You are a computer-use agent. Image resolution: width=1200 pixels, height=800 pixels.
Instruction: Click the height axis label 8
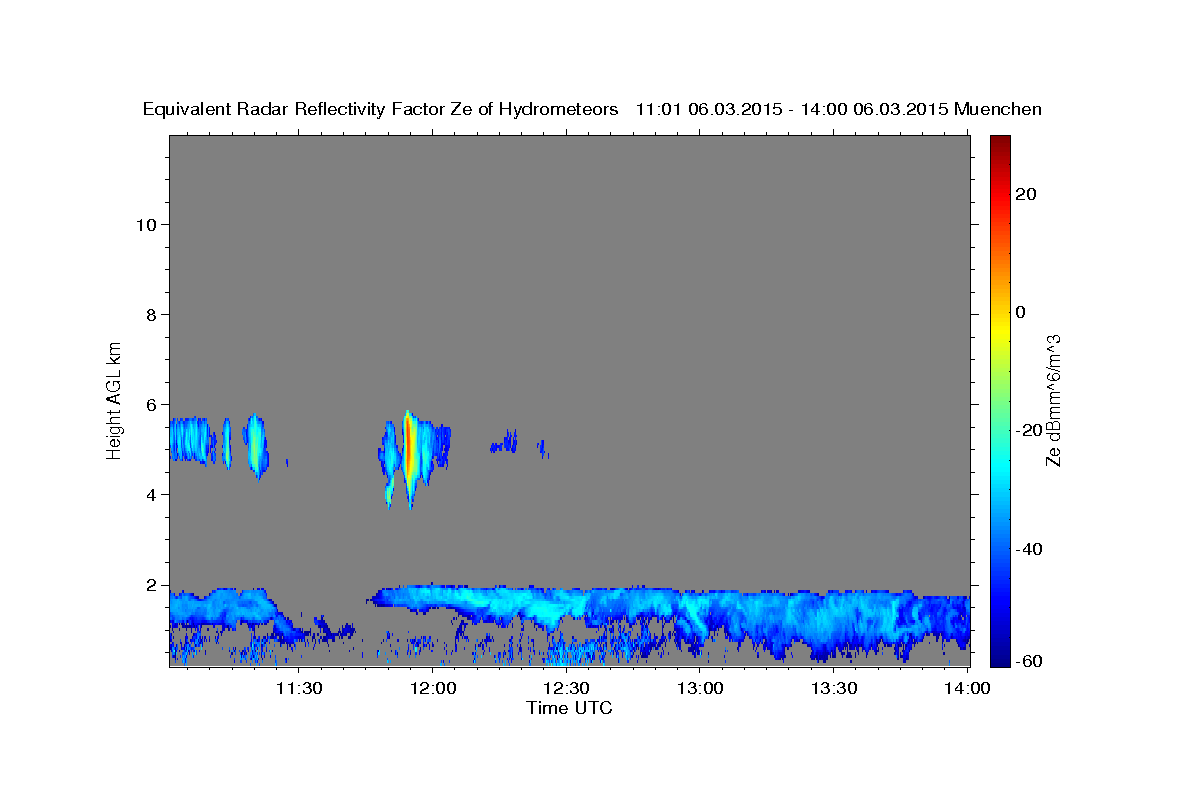pyautogui.click(x=150, y=314)
